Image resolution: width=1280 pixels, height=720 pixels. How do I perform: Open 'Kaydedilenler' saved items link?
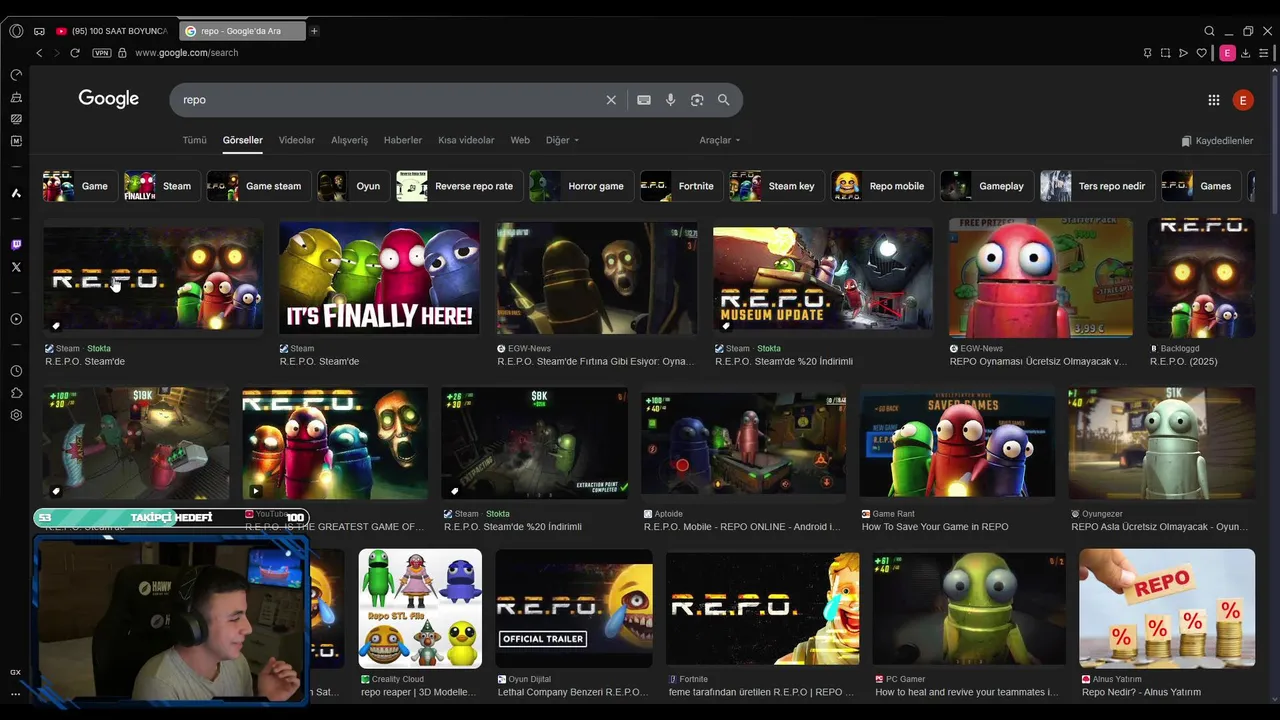click(x=1217, y=141)
